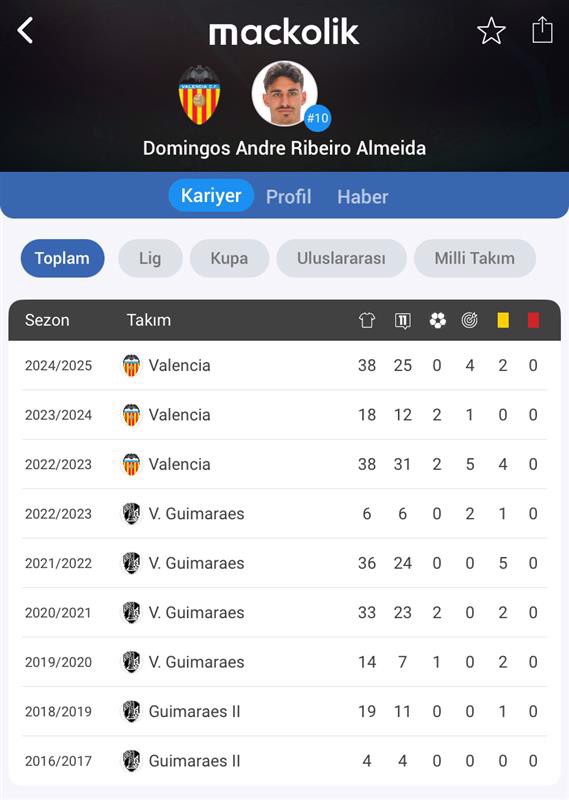Select the Toplam filter pill

[62, 258]
